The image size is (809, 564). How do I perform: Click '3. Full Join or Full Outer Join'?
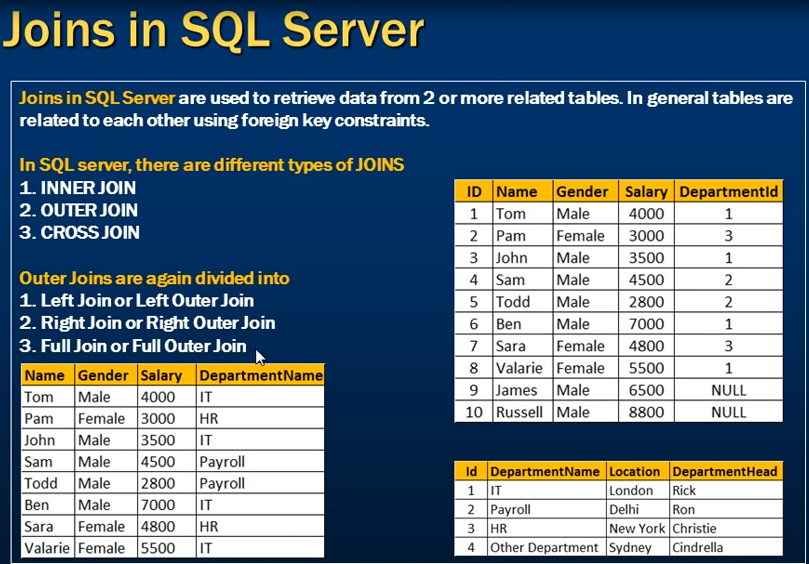(x=133, y=346)
